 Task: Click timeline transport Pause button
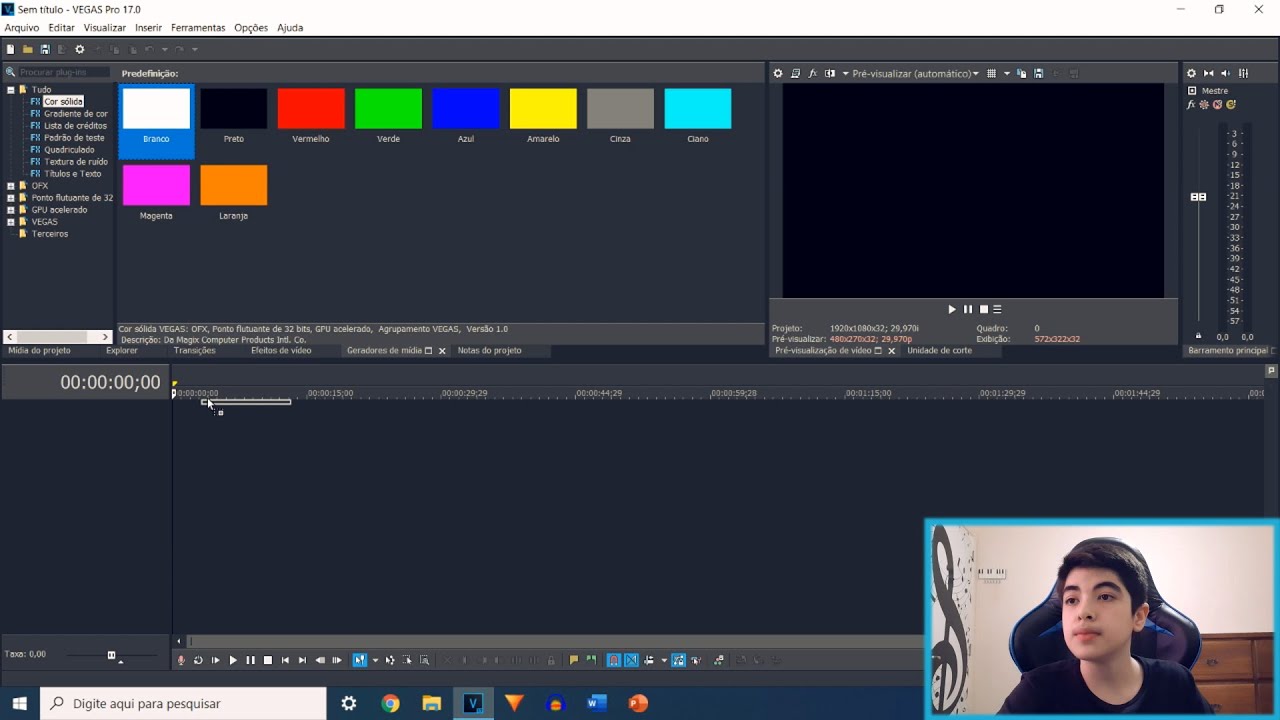[250, 660]
